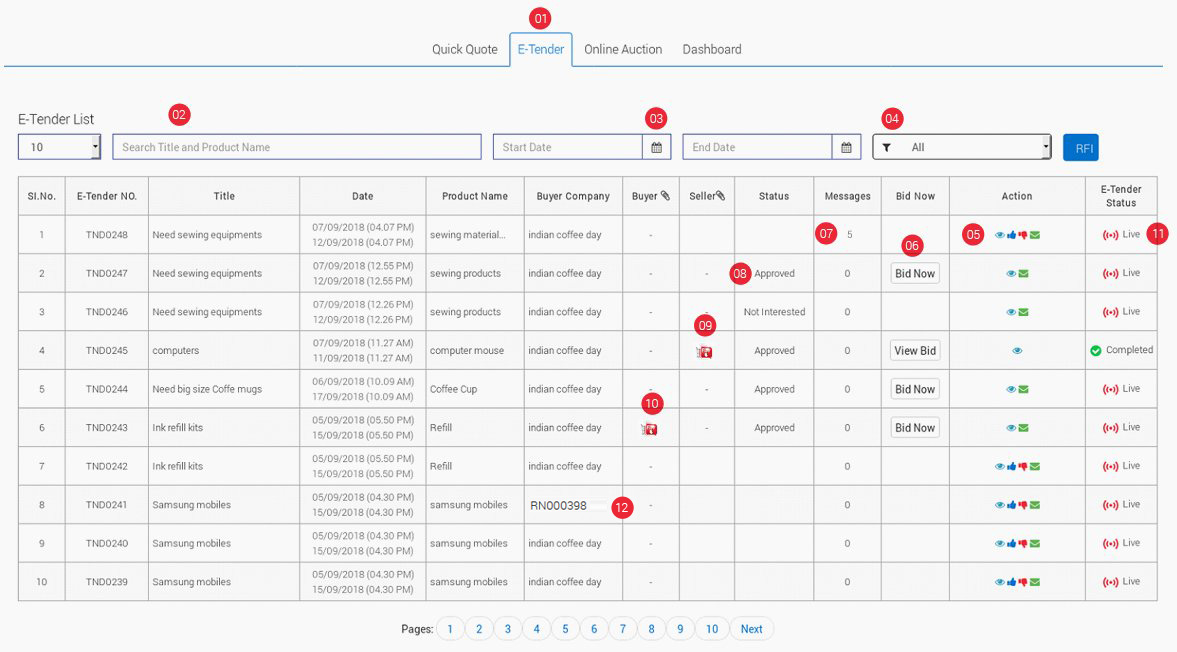Image resolution: width=1177 pixels, height=652 pixels.
Task: Open seller attachment file in computers row
Action: pos(705,352)
